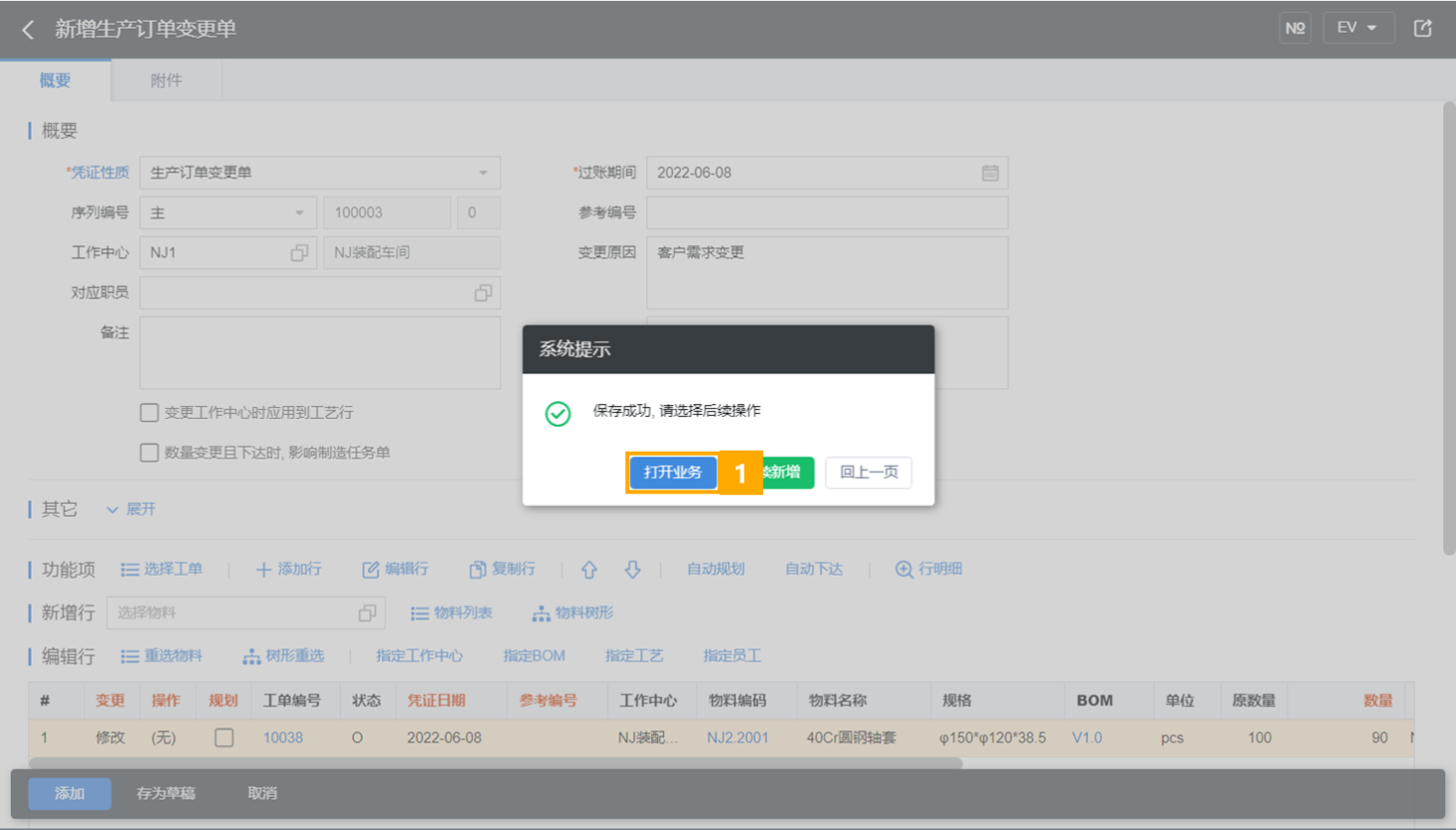Click the 原数量 cell value 100
This screenshot has width=1456, height=830.
[x=1260, y=737]
